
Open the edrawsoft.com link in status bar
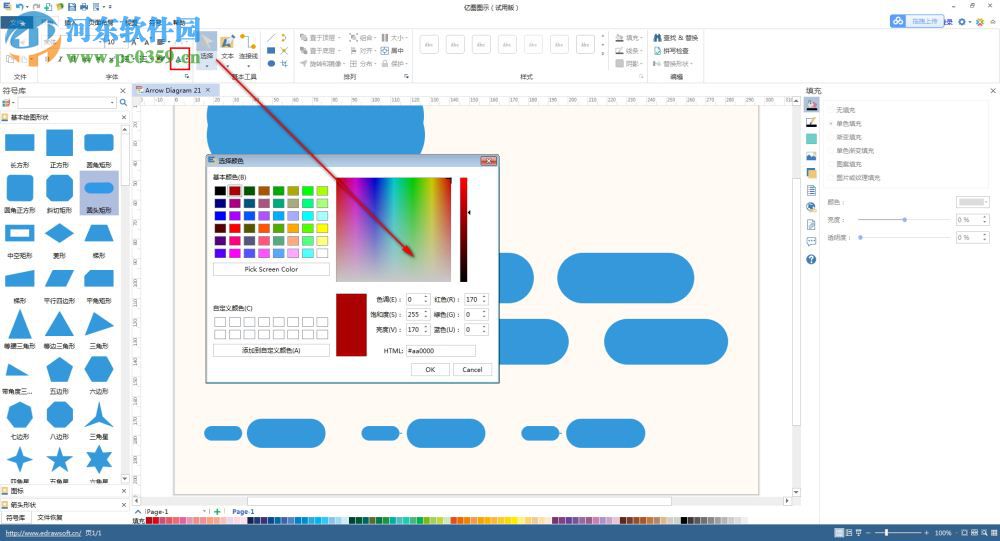point(43,533)
